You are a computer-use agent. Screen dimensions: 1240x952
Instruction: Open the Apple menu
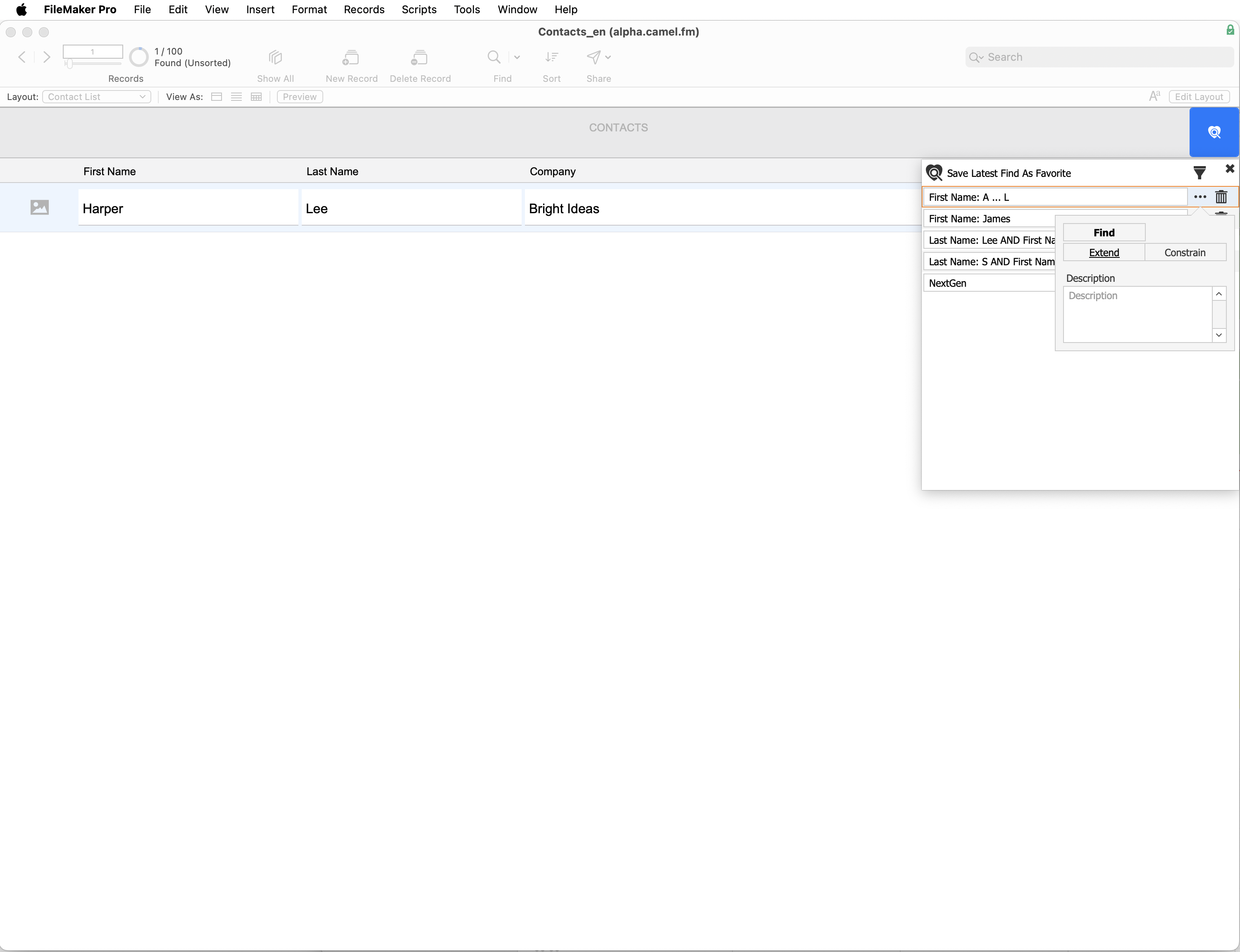coord(21,10)
